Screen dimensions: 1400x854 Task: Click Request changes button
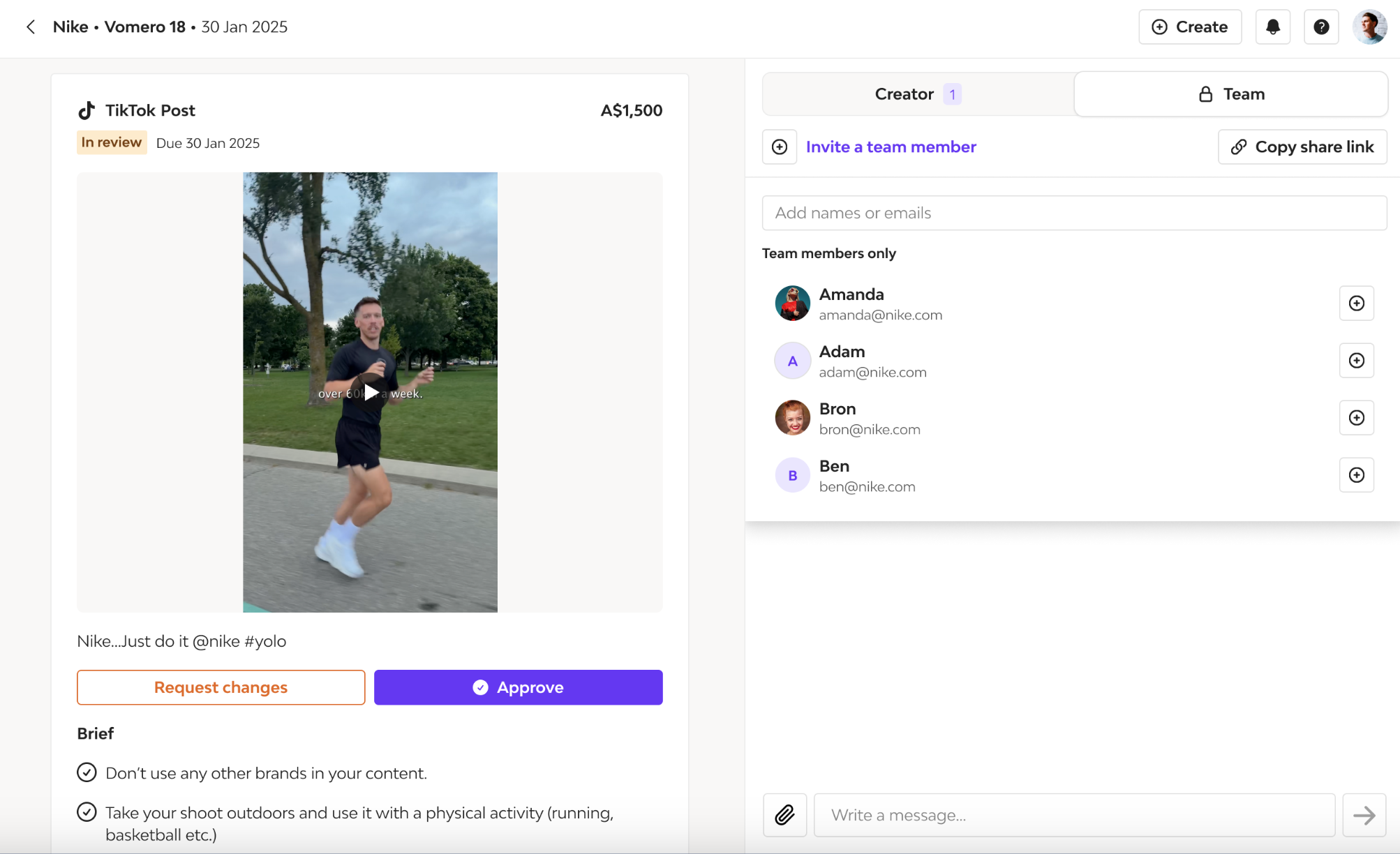pyautogui.click(x=221, y=687)
